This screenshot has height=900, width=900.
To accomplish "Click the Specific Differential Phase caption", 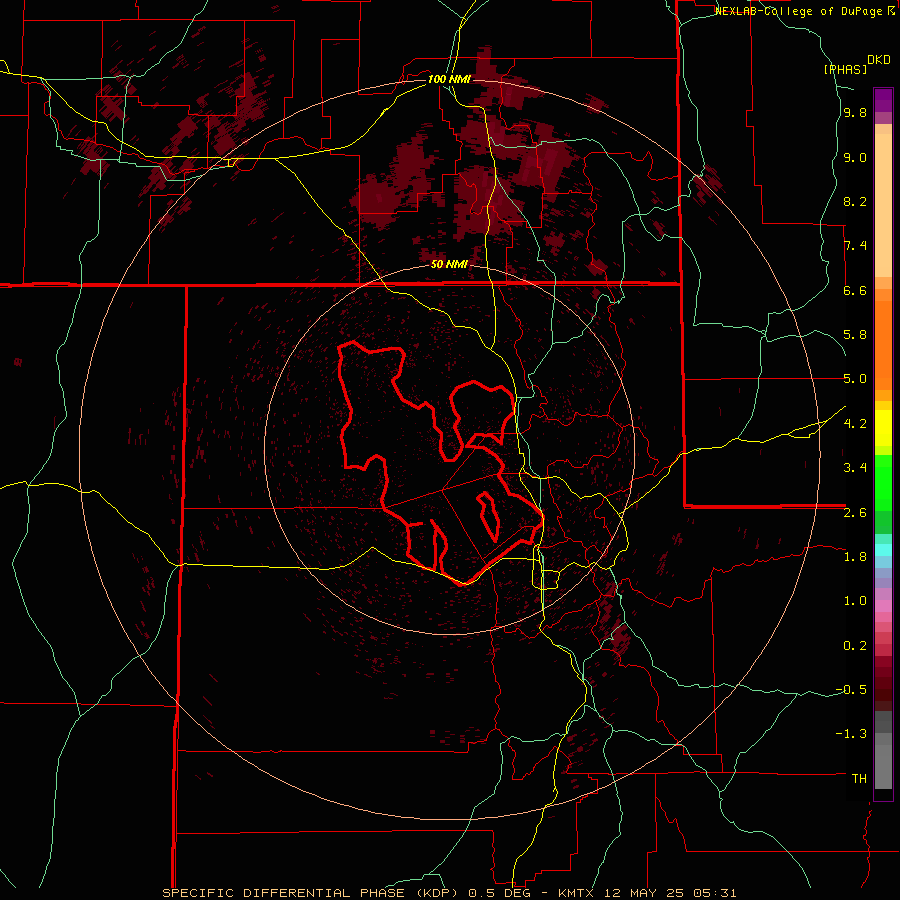I will (x=449, y=893).
